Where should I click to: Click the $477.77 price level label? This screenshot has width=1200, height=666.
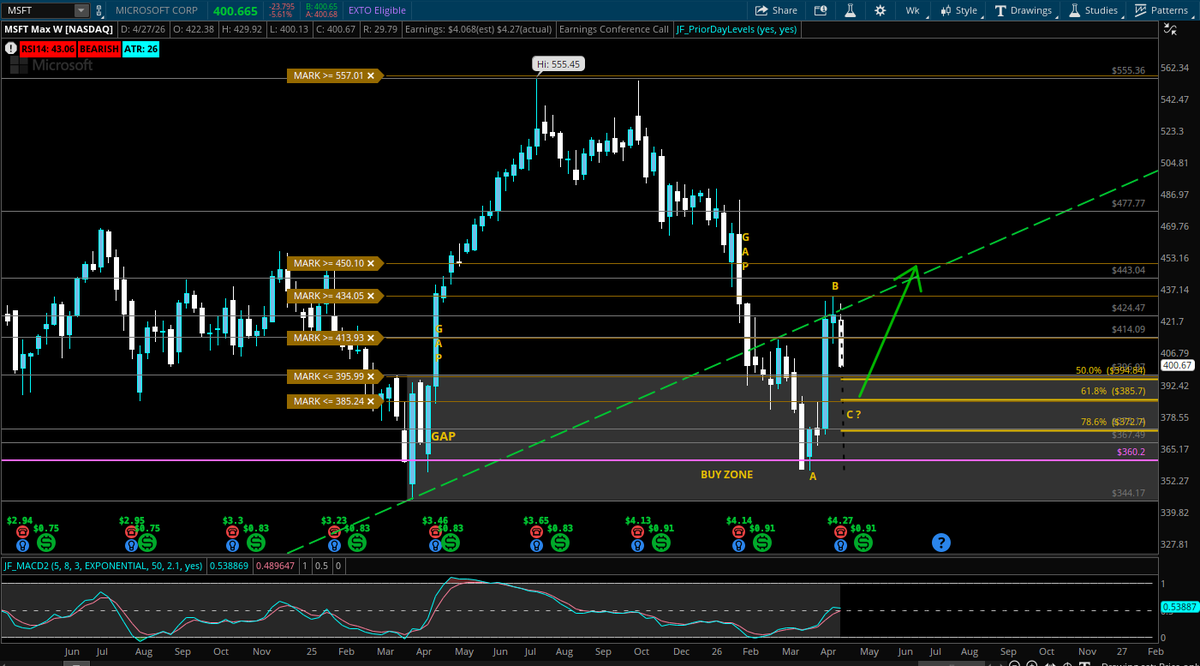coord(1128,203)
